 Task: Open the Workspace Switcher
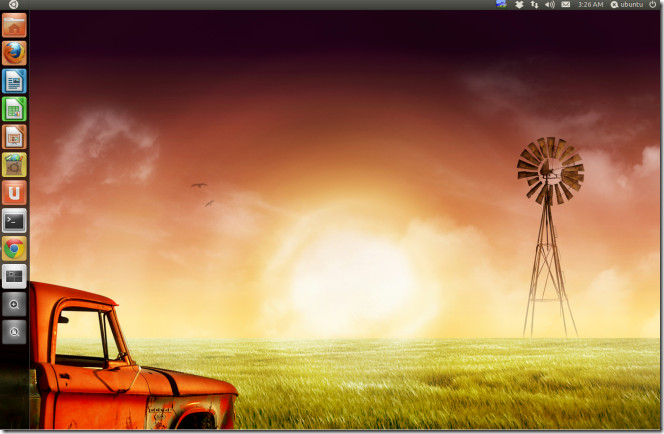pos(14,276)
